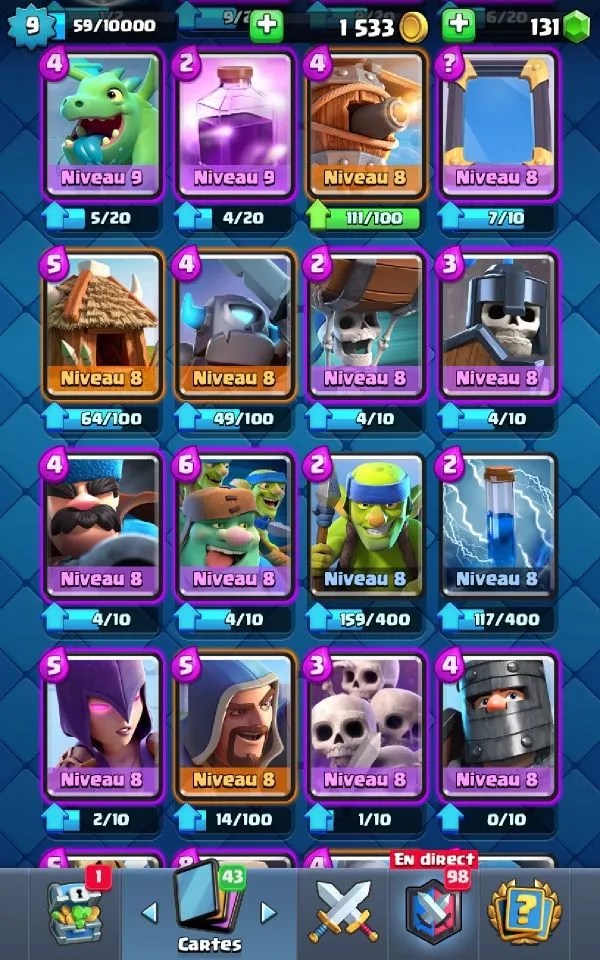Open the tournament trophy question mark tab
The height and width of the screenshot is (960, 600).
pyautogui.click(x=525, y=912)
